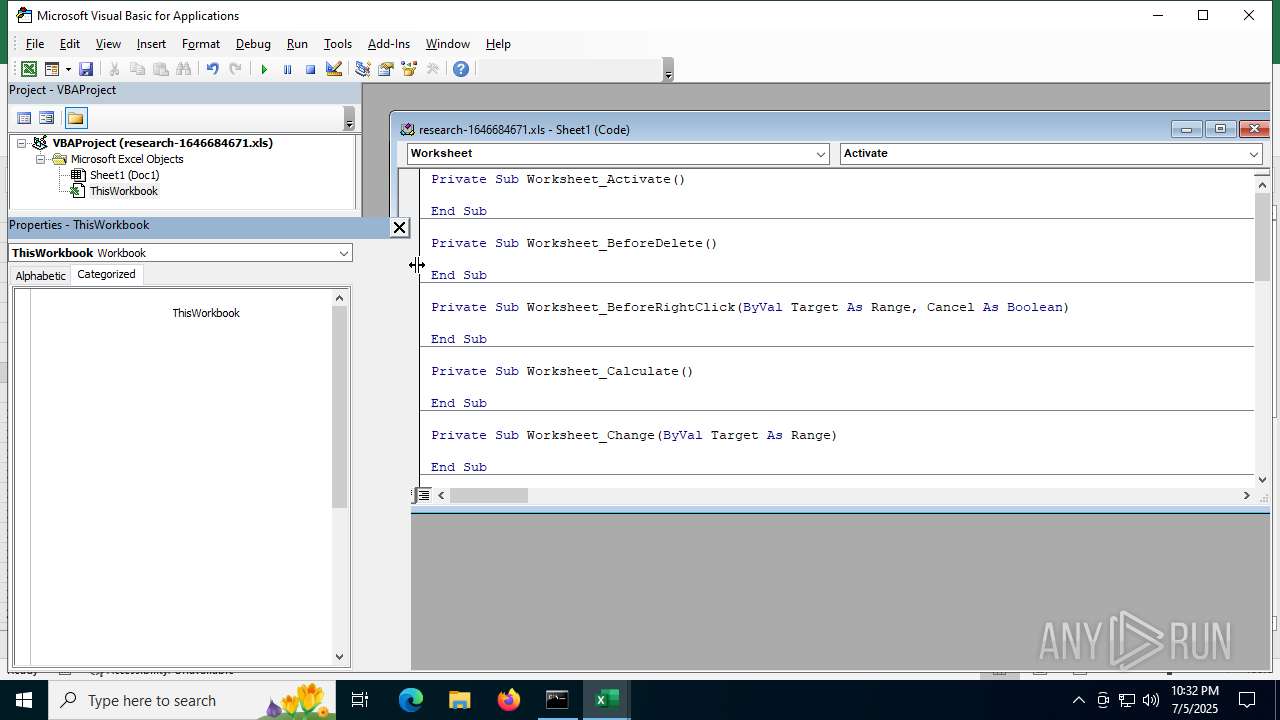Open the Window menu
Image resolution: width=1280 pixels, height=720 pixels.
click(x=448, y=44)
